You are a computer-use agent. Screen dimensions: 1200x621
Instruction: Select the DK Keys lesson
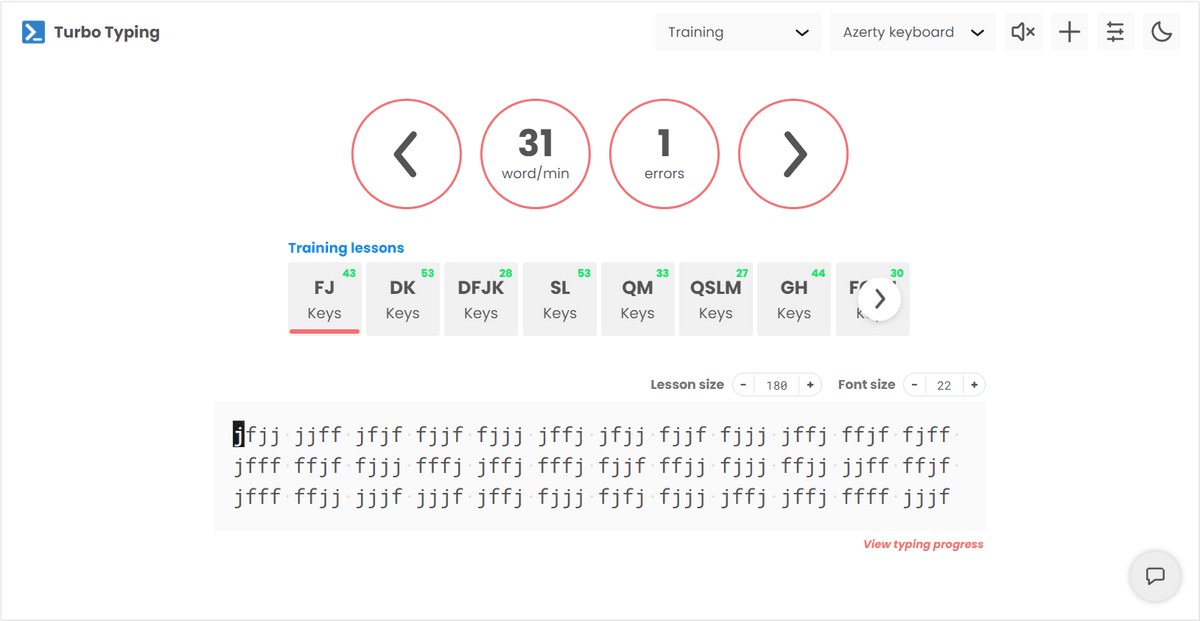403,299
